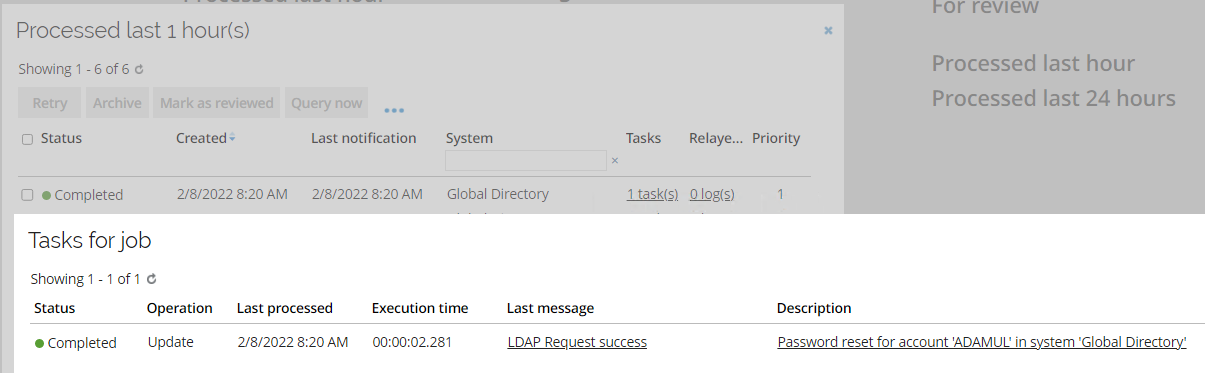Image resolution: width=1205 pixels, height=373 pixels.
Task: Click the Created column sort arrow
Action: (x=232, y=138)
